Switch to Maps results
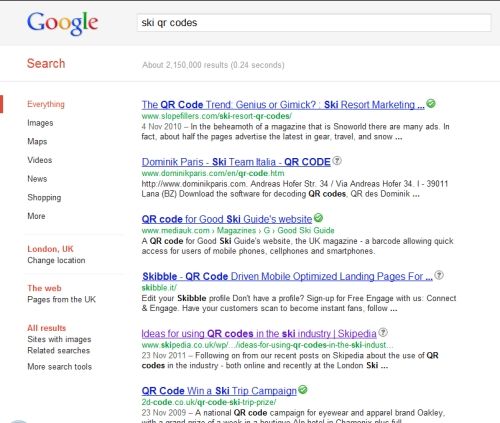 [37, 142]
